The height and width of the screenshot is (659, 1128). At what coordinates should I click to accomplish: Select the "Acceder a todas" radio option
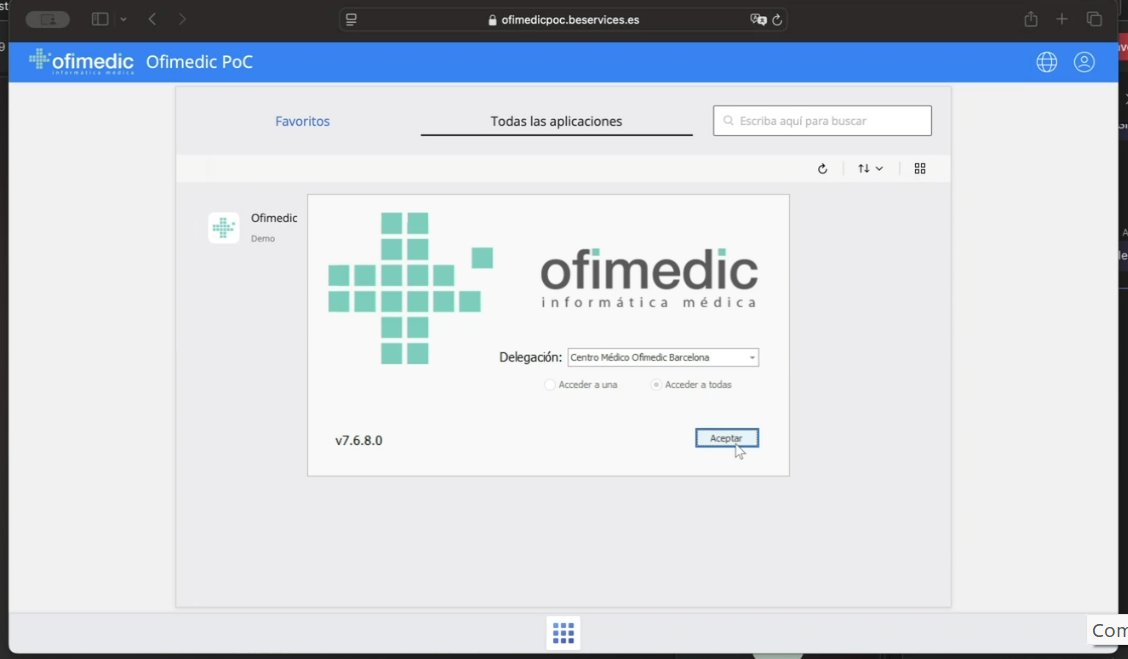coord(656,385)
